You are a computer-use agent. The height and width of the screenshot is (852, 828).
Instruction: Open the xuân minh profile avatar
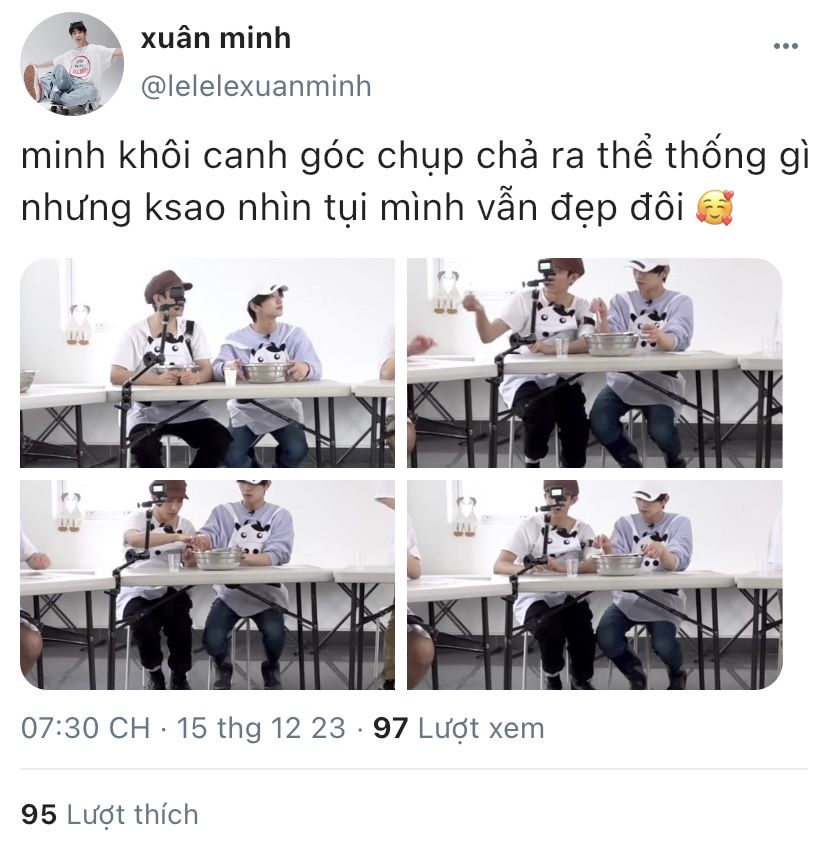(72, 64)
